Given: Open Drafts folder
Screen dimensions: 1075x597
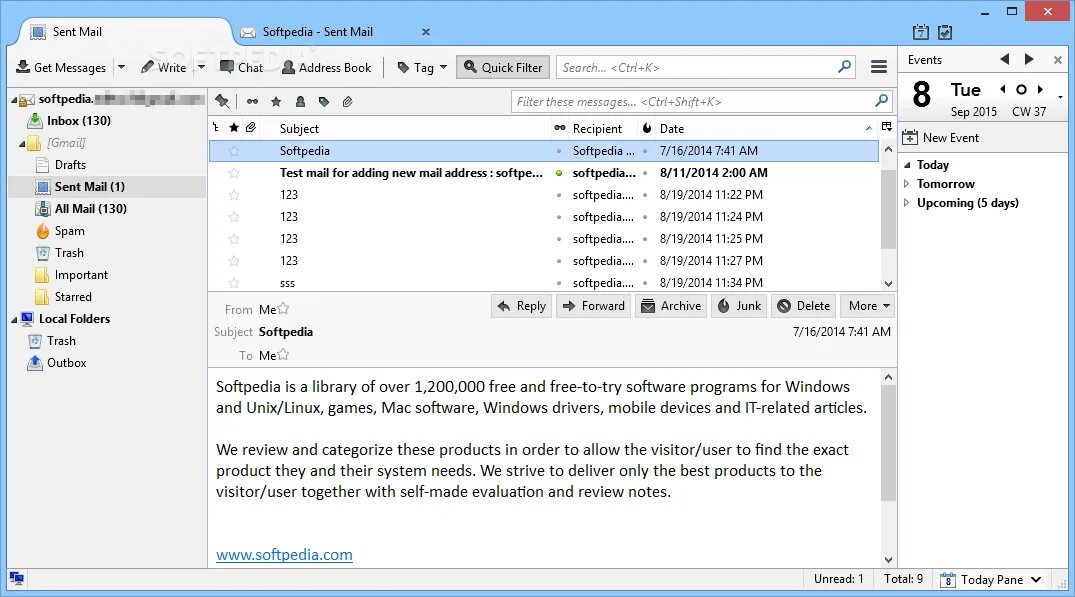Looking at the screenshot, I should pos(70,165).
